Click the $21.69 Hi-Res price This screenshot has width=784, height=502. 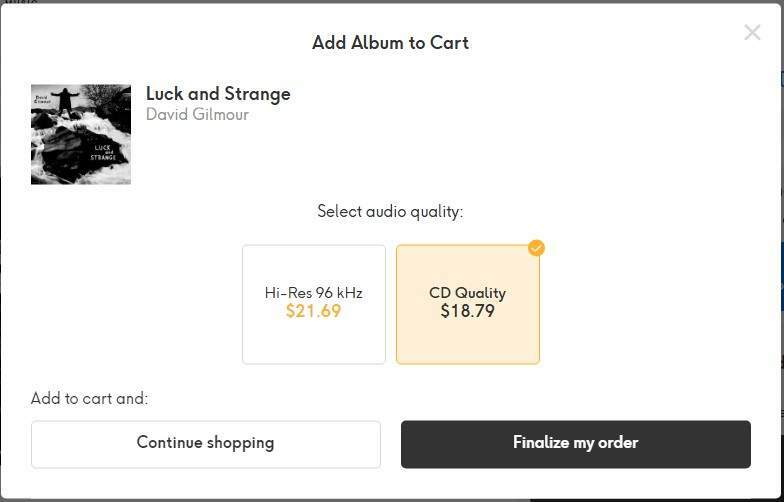tap(314, 311)
